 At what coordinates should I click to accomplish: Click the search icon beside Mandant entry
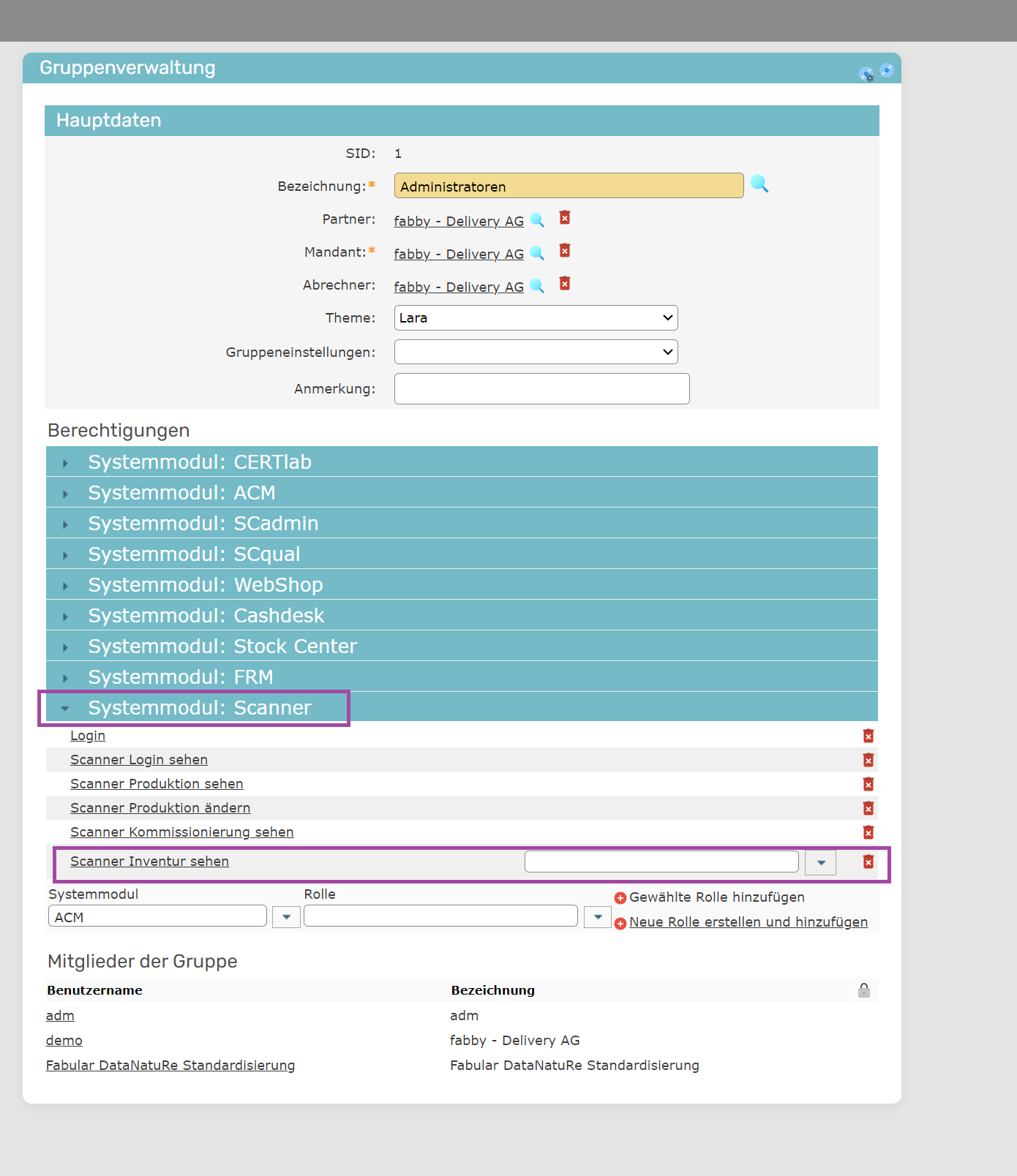pos(537,253)
